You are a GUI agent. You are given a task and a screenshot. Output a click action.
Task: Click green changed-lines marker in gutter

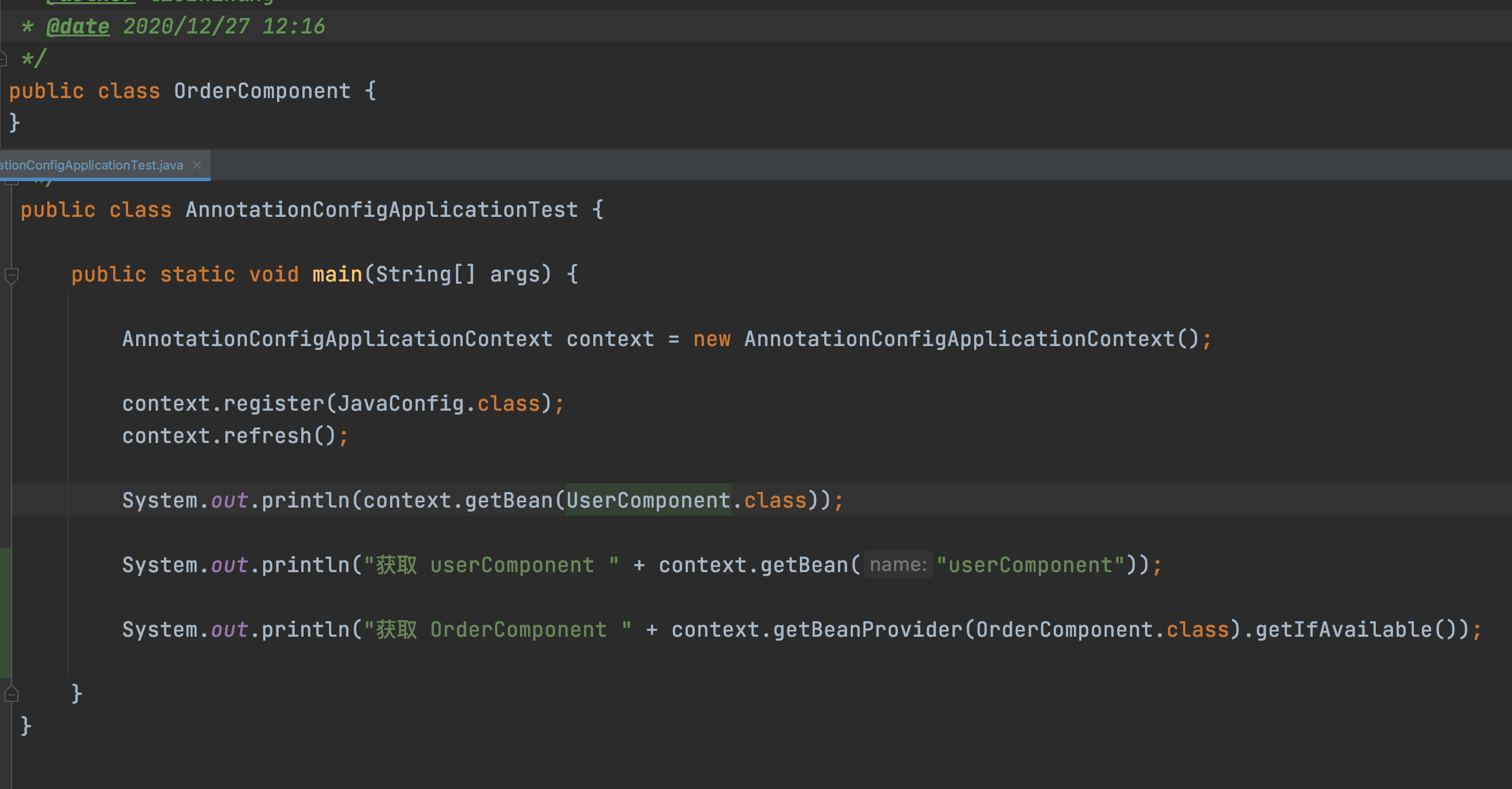(5, 613)
